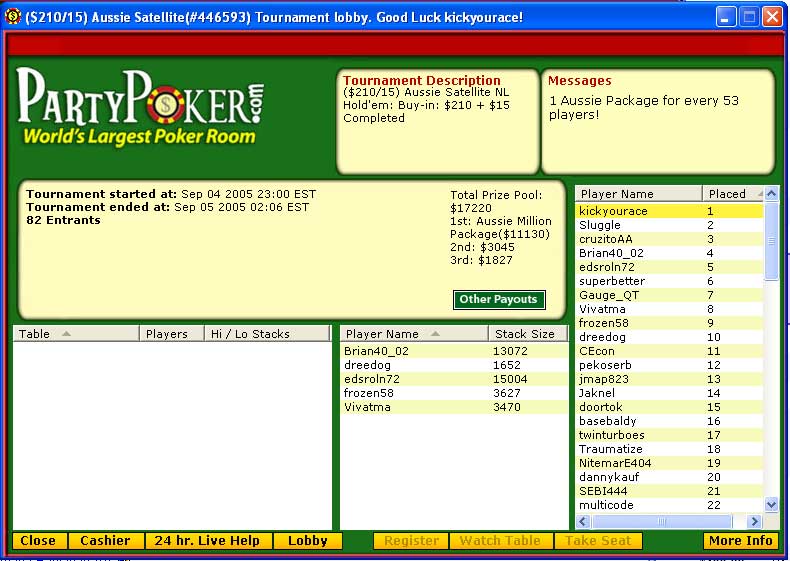This screenshot has width=790, height=561.
Task: Sort by the Players column header
Action: (172, 334)
